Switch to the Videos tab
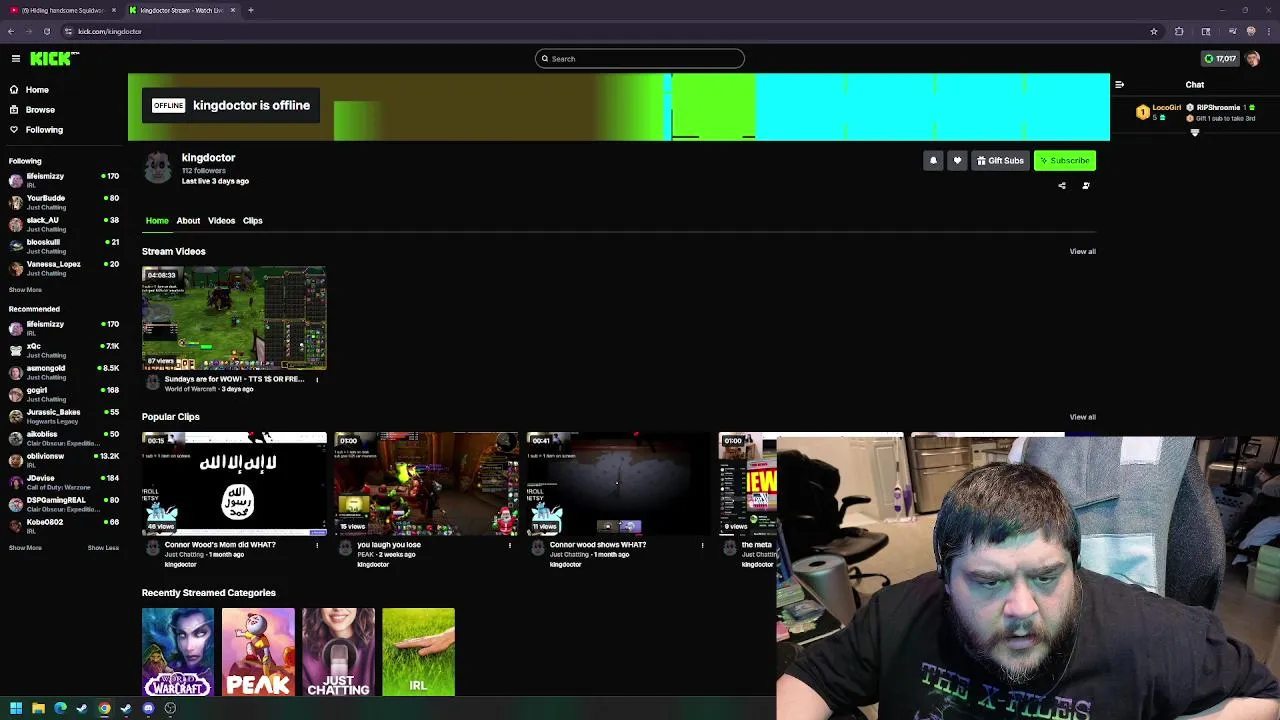Viewport: 1280px width, 720px height. (x=221, y=221)
